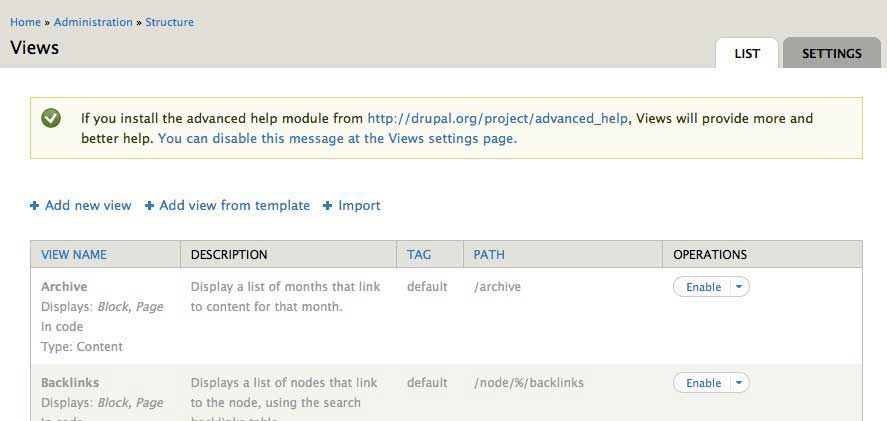The image size is (887, 421).
Task: Open the Home breadcrumb link
Action: (25, 22)
